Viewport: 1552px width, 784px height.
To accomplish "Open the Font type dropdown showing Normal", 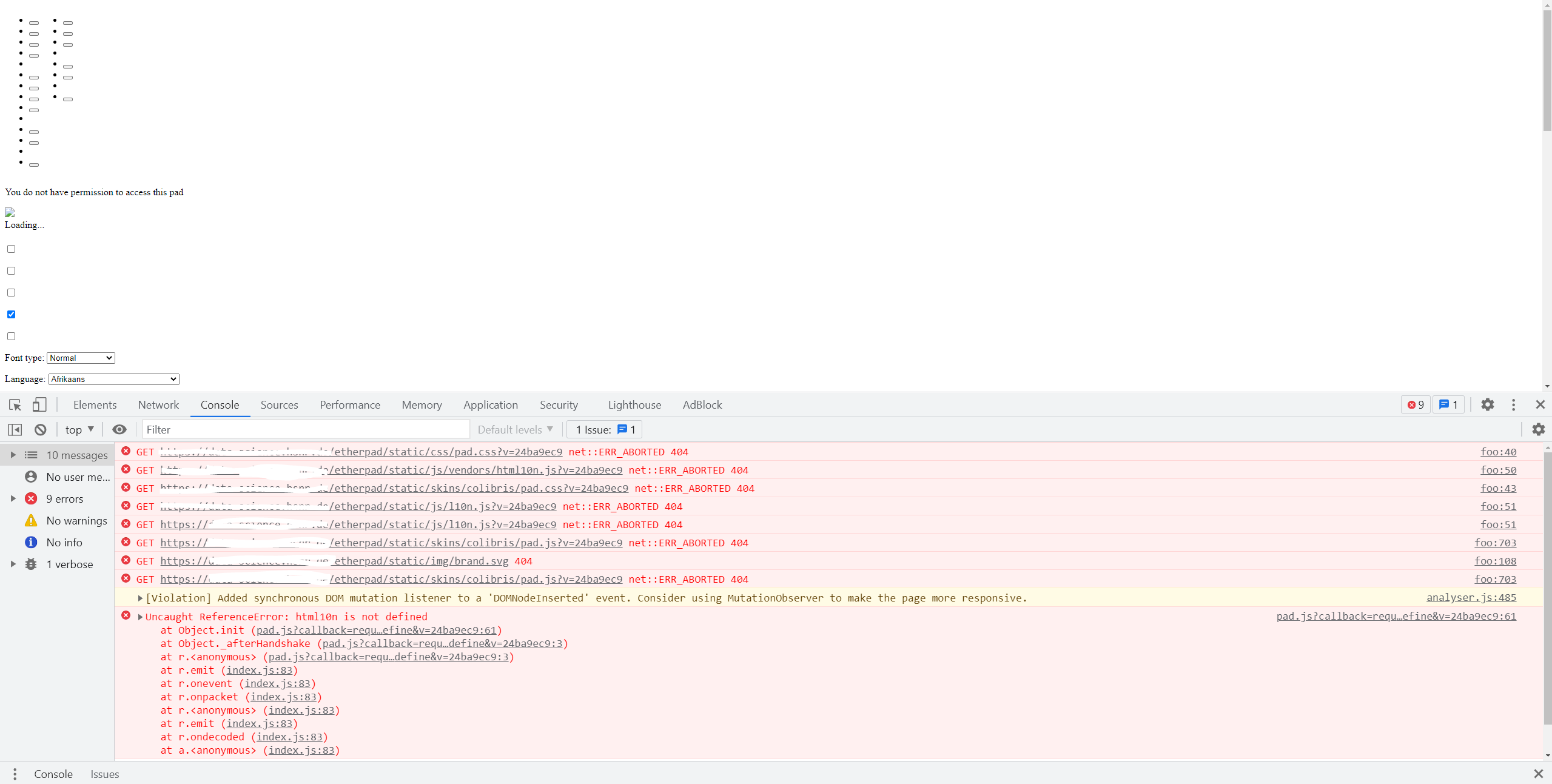I will (80, 358).
